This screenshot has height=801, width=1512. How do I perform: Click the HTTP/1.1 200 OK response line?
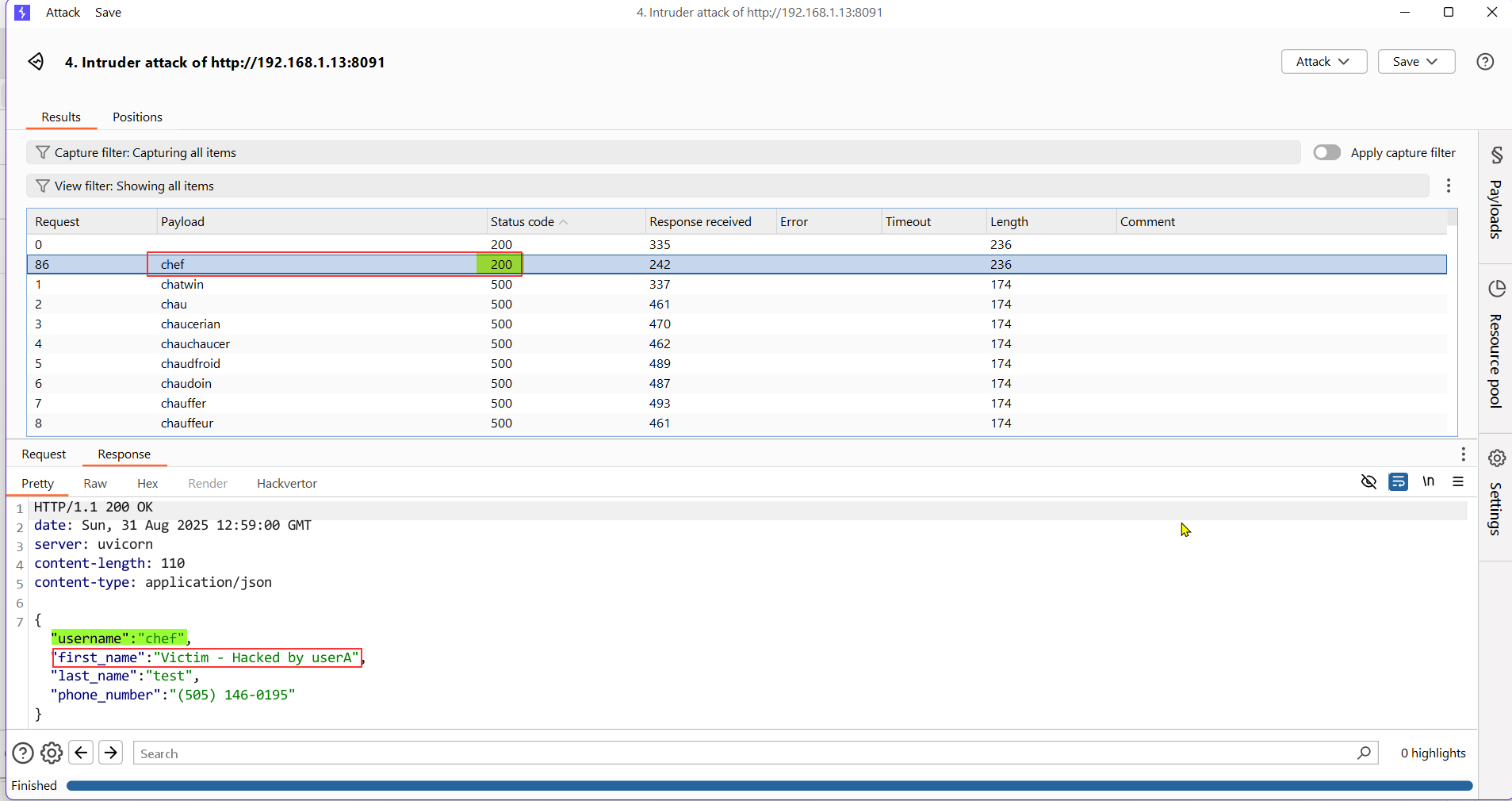[94, 507]
